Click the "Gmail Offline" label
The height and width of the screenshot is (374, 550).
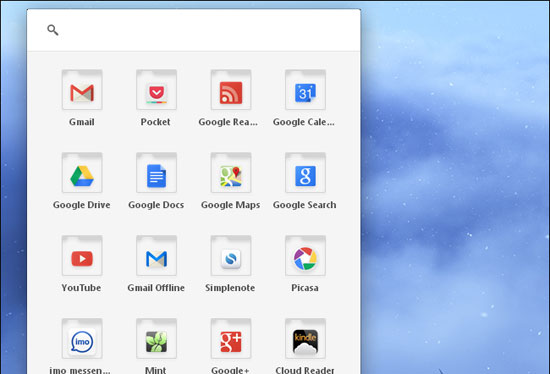coord(156,288)
